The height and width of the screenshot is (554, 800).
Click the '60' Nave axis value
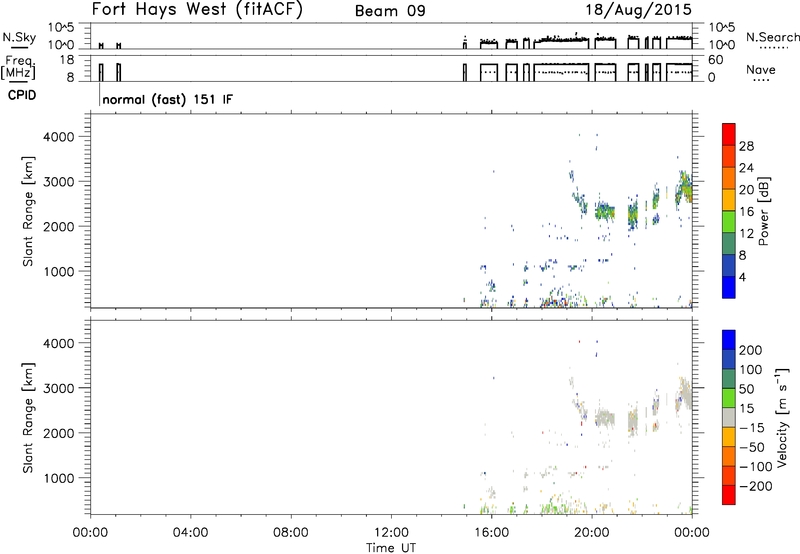coord(715,60)
